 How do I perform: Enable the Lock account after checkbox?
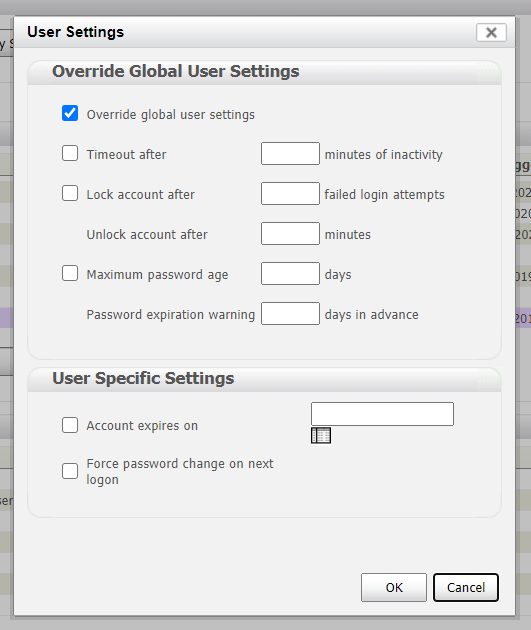point(70,193)
